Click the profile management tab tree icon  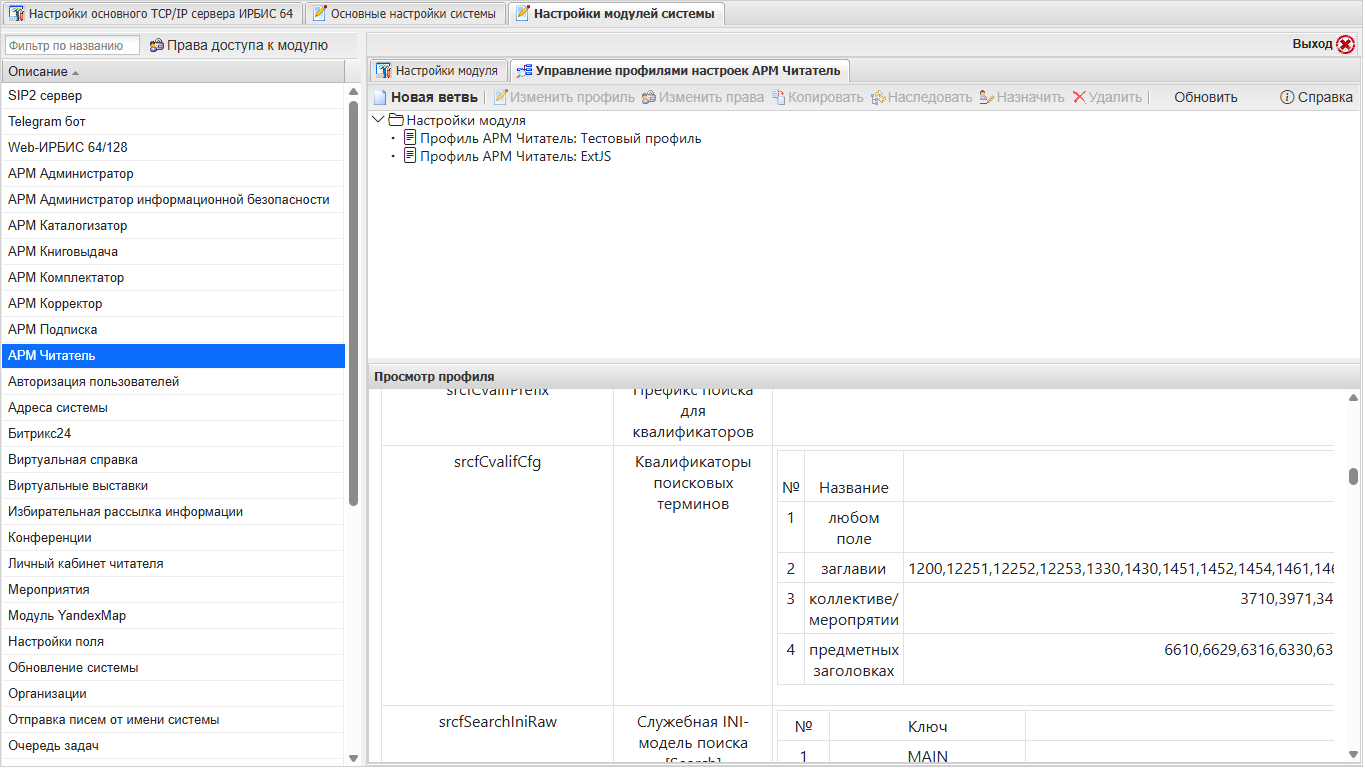[524, 70]
